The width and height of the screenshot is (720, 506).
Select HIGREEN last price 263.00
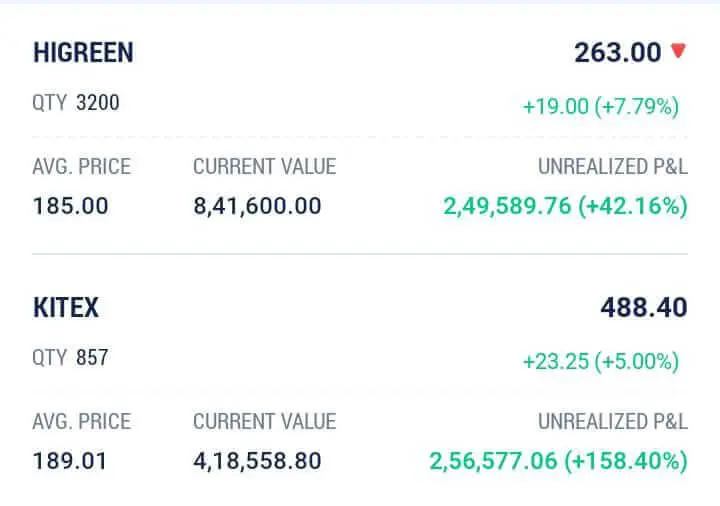[617, 53]
